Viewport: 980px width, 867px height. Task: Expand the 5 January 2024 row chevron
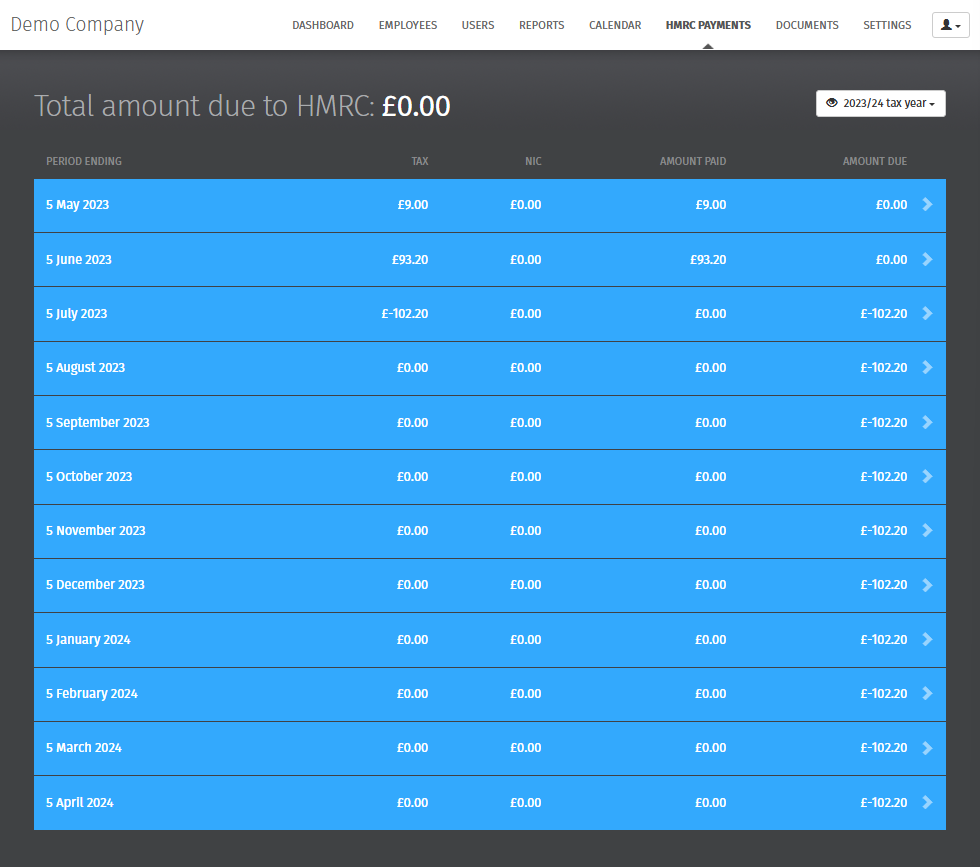928,639
